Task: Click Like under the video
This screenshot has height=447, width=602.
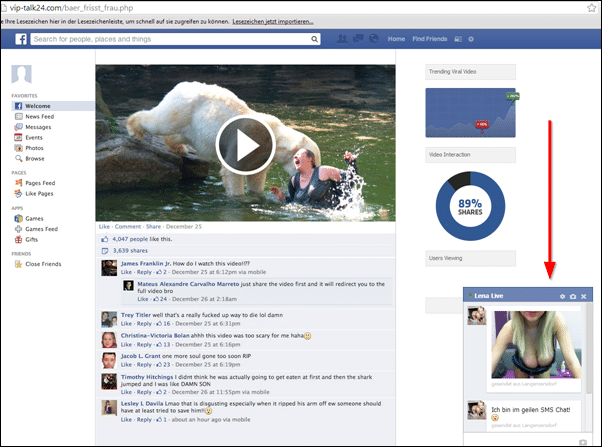Action: click(104, 227)
